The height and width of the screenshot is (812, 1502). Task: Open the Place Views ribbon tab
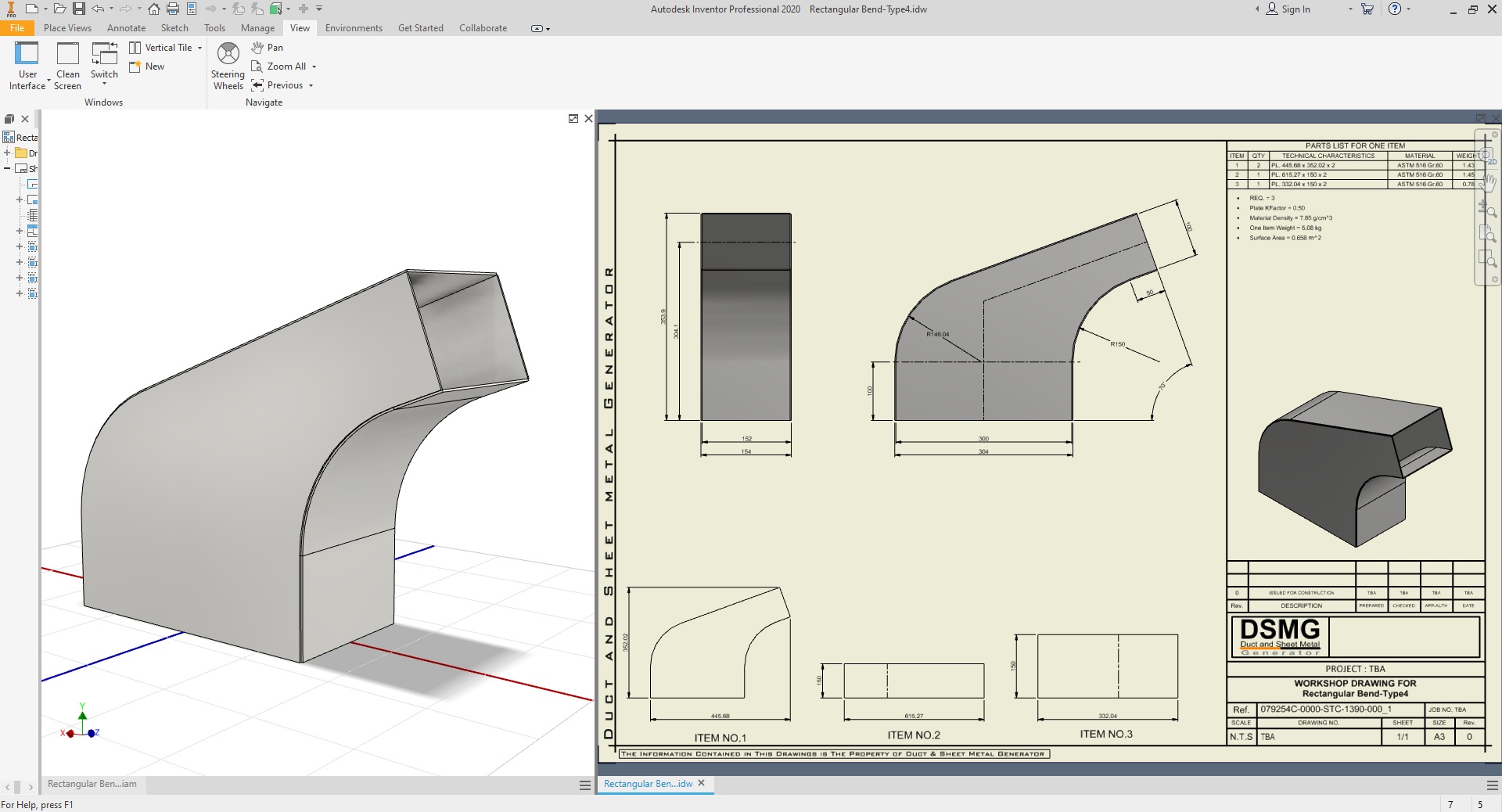(x=67, y=28)
